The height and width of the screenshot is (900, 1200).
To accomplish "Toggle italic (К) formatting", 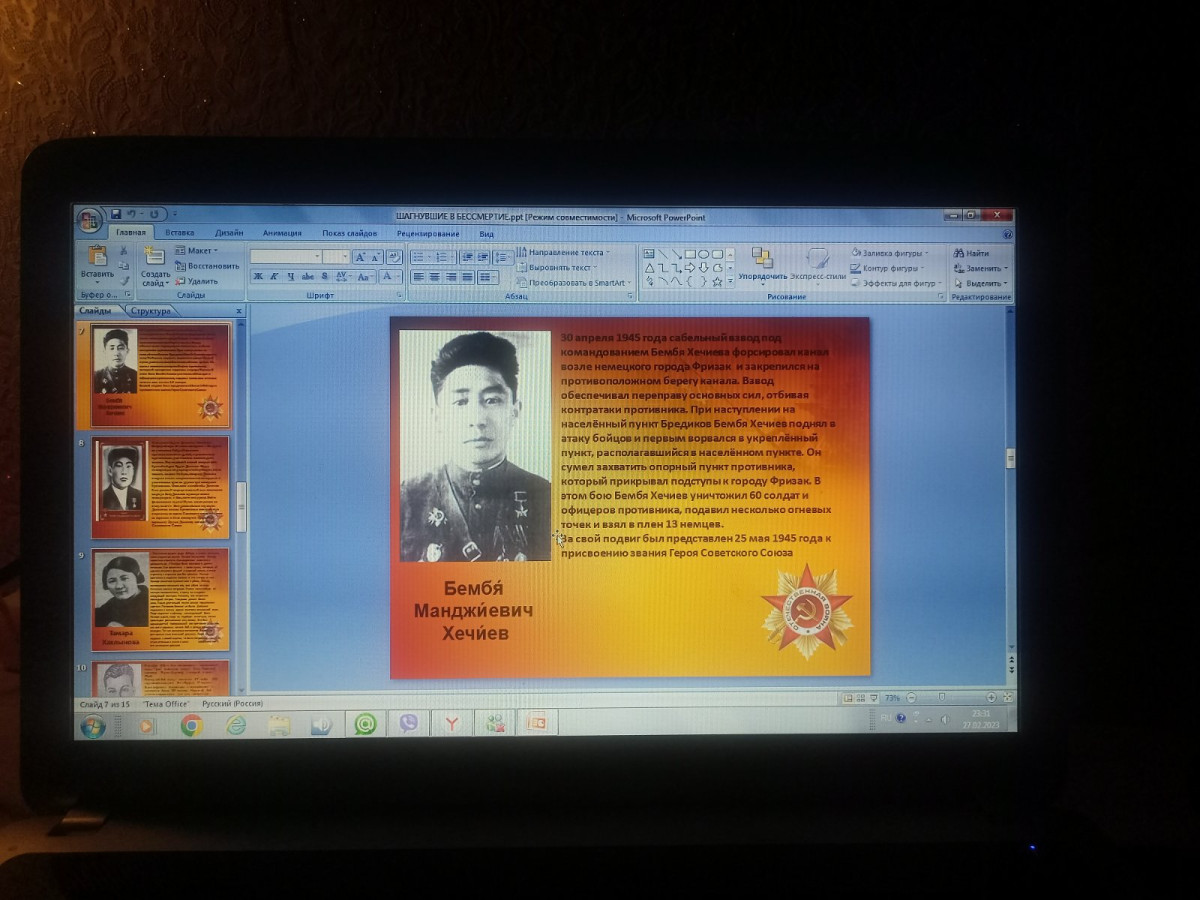I will [x=274, y=277].
